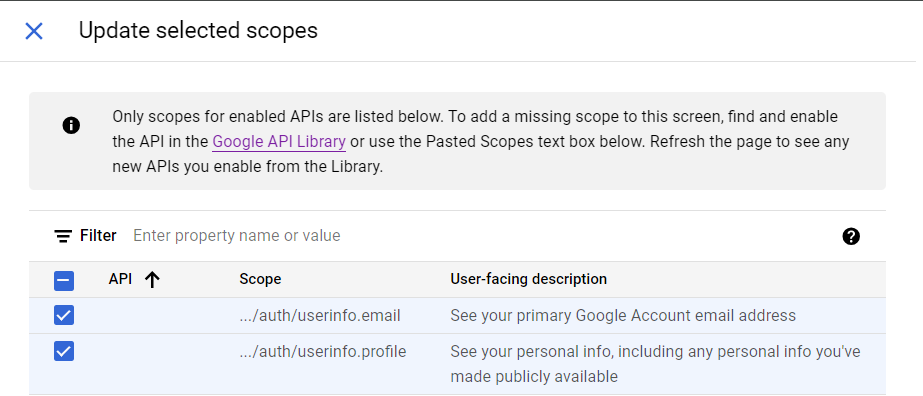Open the Google API Library link

click(279, 142)
